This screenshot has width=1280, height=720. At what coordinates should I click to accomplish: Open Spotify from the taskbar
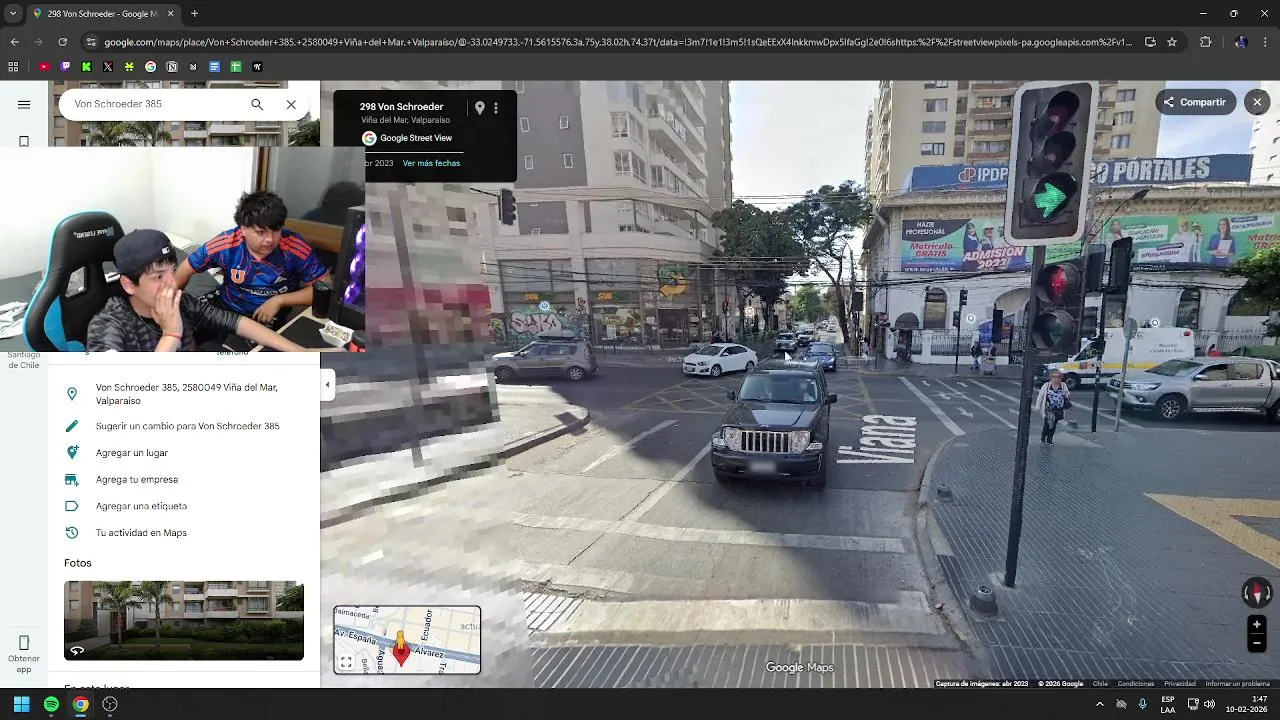(x=51, y=704)
